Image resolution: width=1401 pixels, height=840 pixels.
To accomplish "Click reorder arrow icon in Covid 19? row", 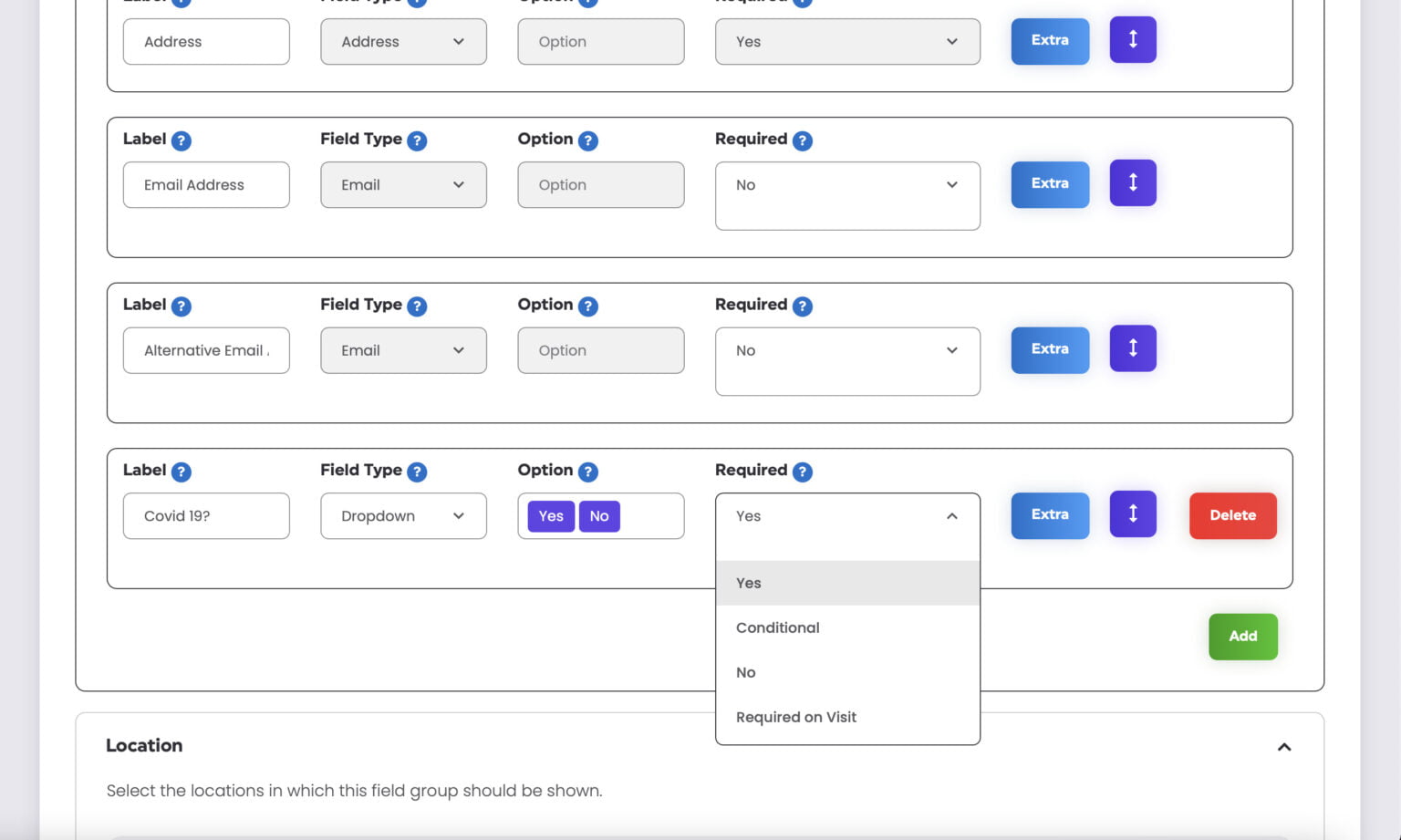I will coord(1133,513).
